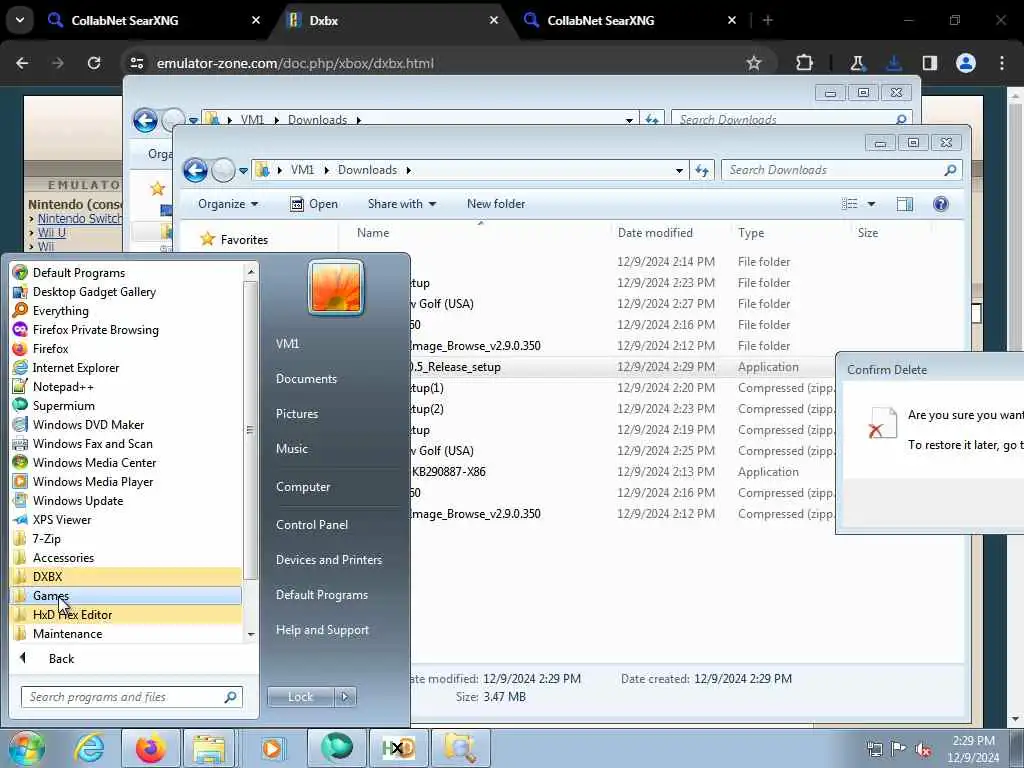Launch Desktop Gadget Gallery
The image size is (1024, 768).
94,292
